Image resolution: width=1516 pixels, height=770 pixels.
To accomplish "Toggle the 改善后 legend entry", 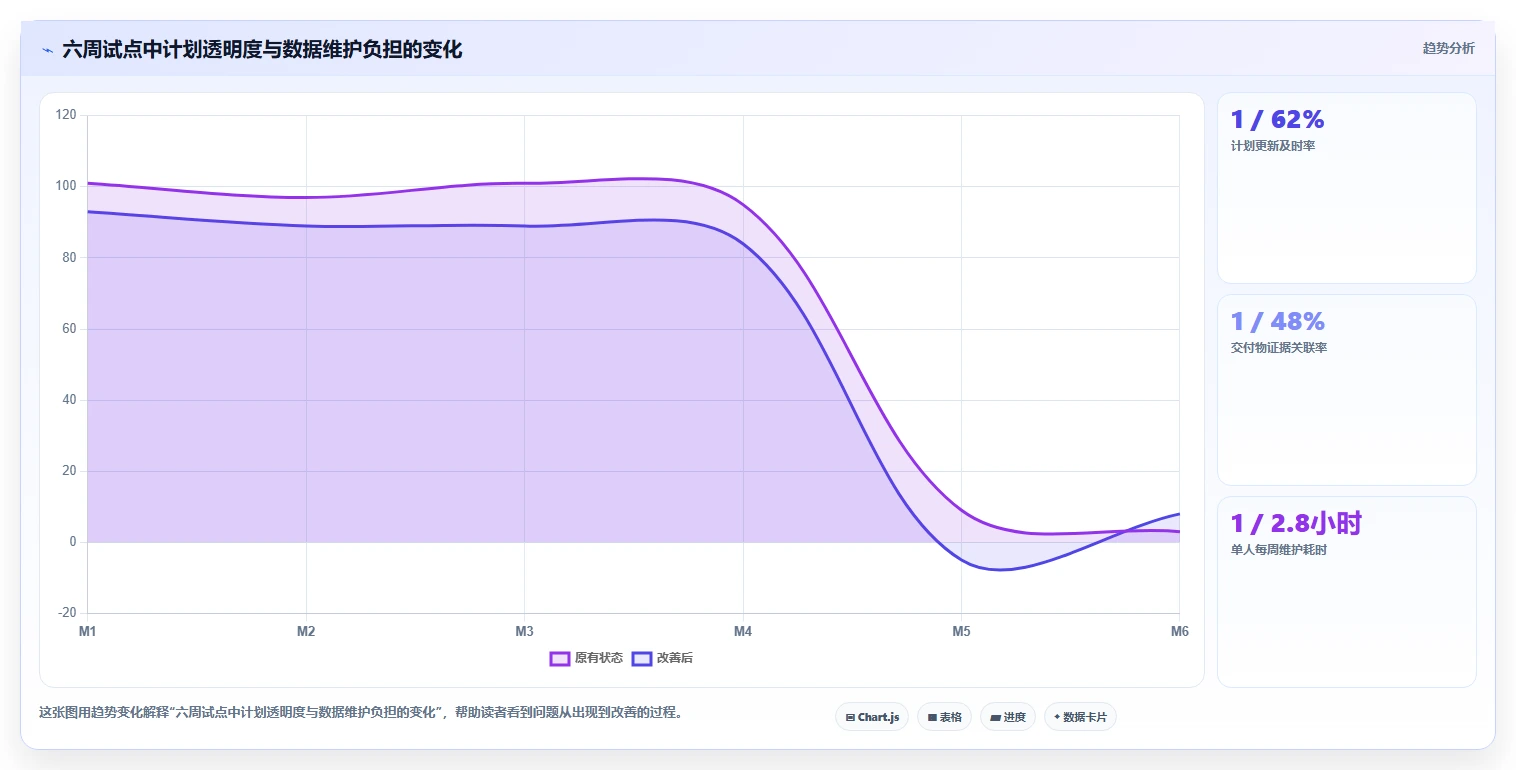I will pos(663,658).
